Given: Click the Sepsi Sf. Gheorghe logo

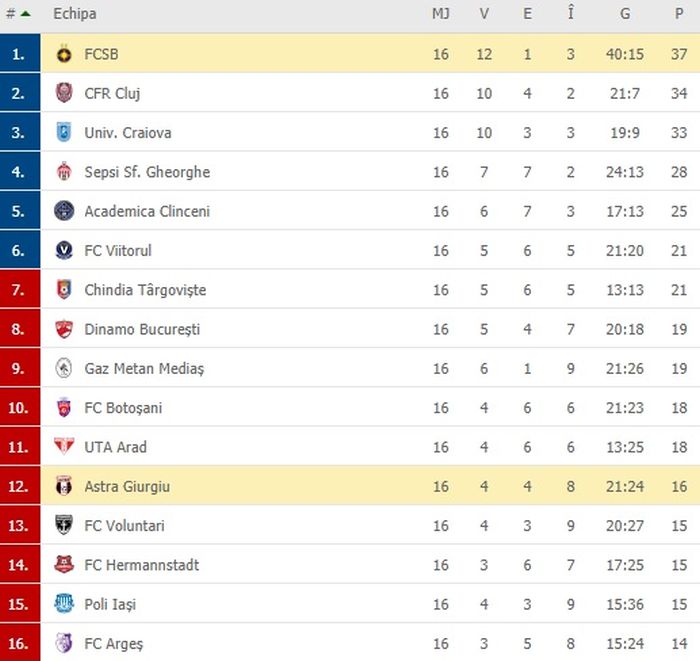Looking at the screenshot, I should (64, 172).
